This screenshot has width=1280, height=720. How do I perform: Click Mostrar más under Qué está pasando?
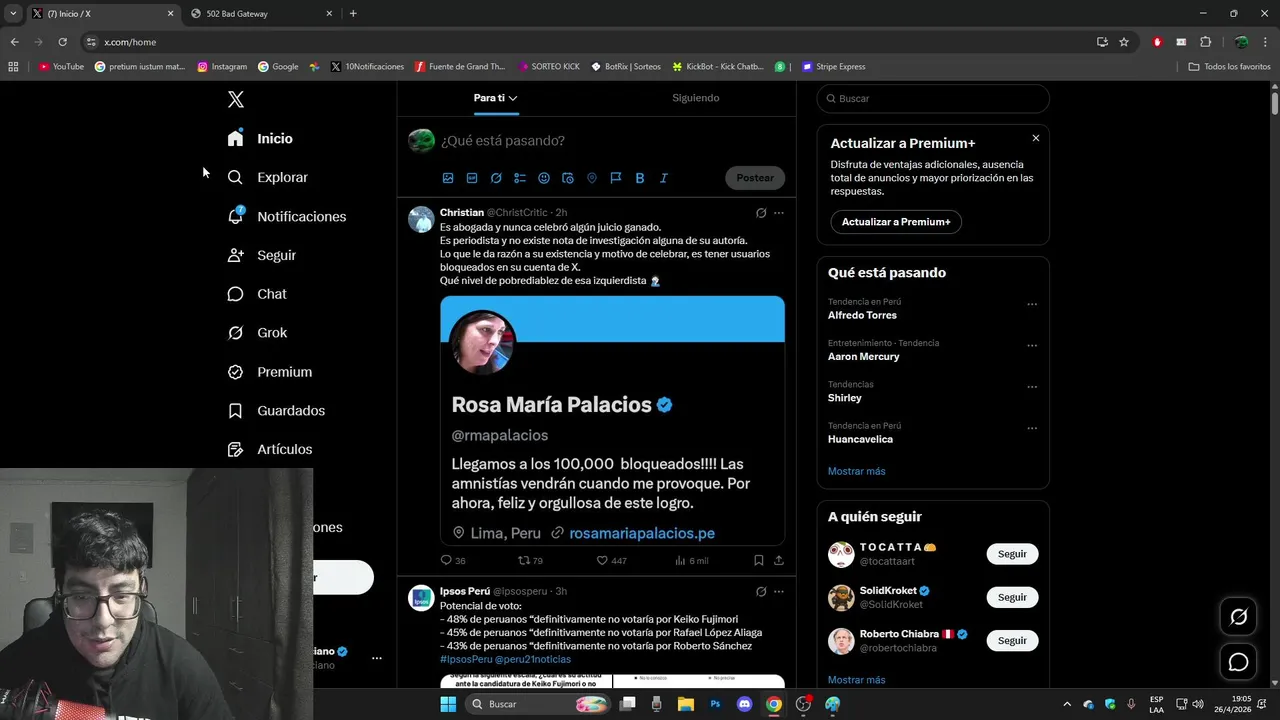(x=857, y=471)
